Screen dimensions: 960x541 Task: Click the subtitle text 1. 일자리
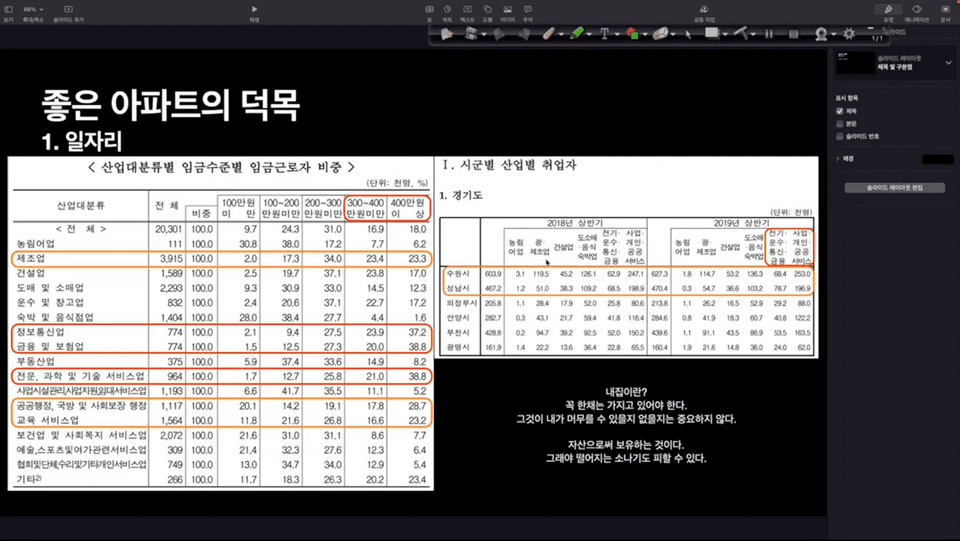pos(82,141)
